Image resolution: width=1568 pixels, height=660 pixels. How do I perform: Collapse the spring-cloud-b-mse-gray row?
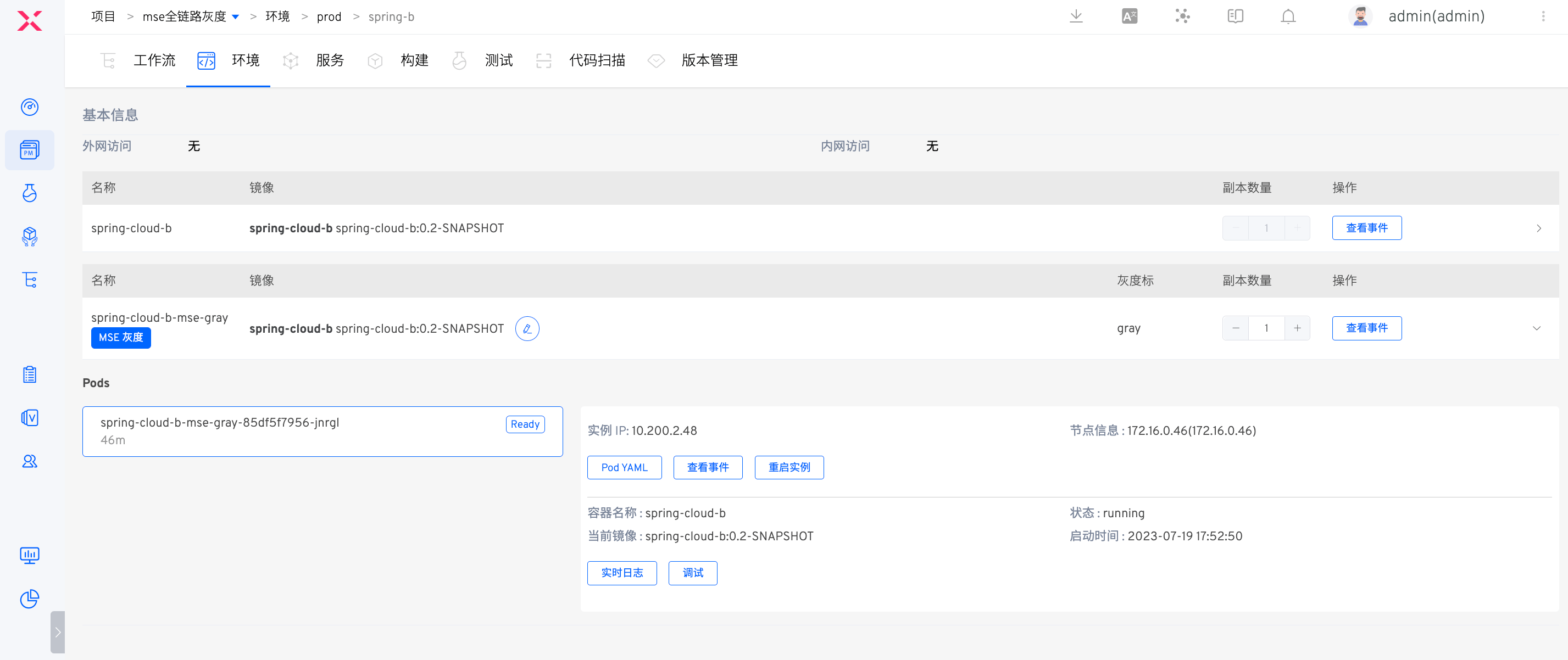1536,328
